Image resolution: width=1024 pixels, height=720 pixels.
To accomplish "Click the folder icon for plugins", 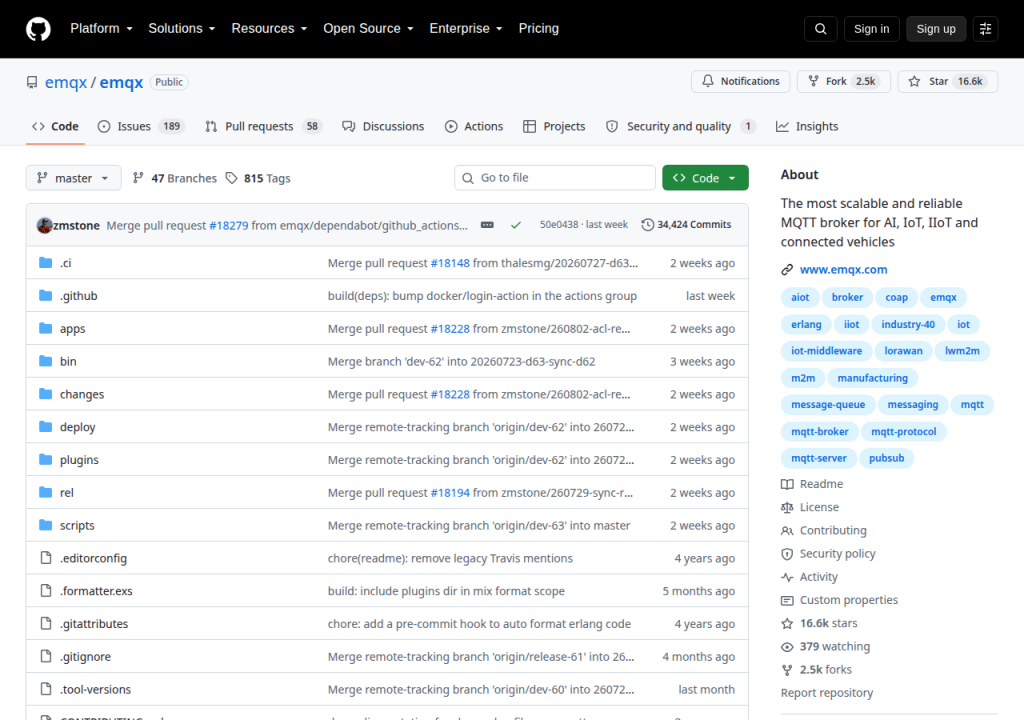I will coord(45,459).
